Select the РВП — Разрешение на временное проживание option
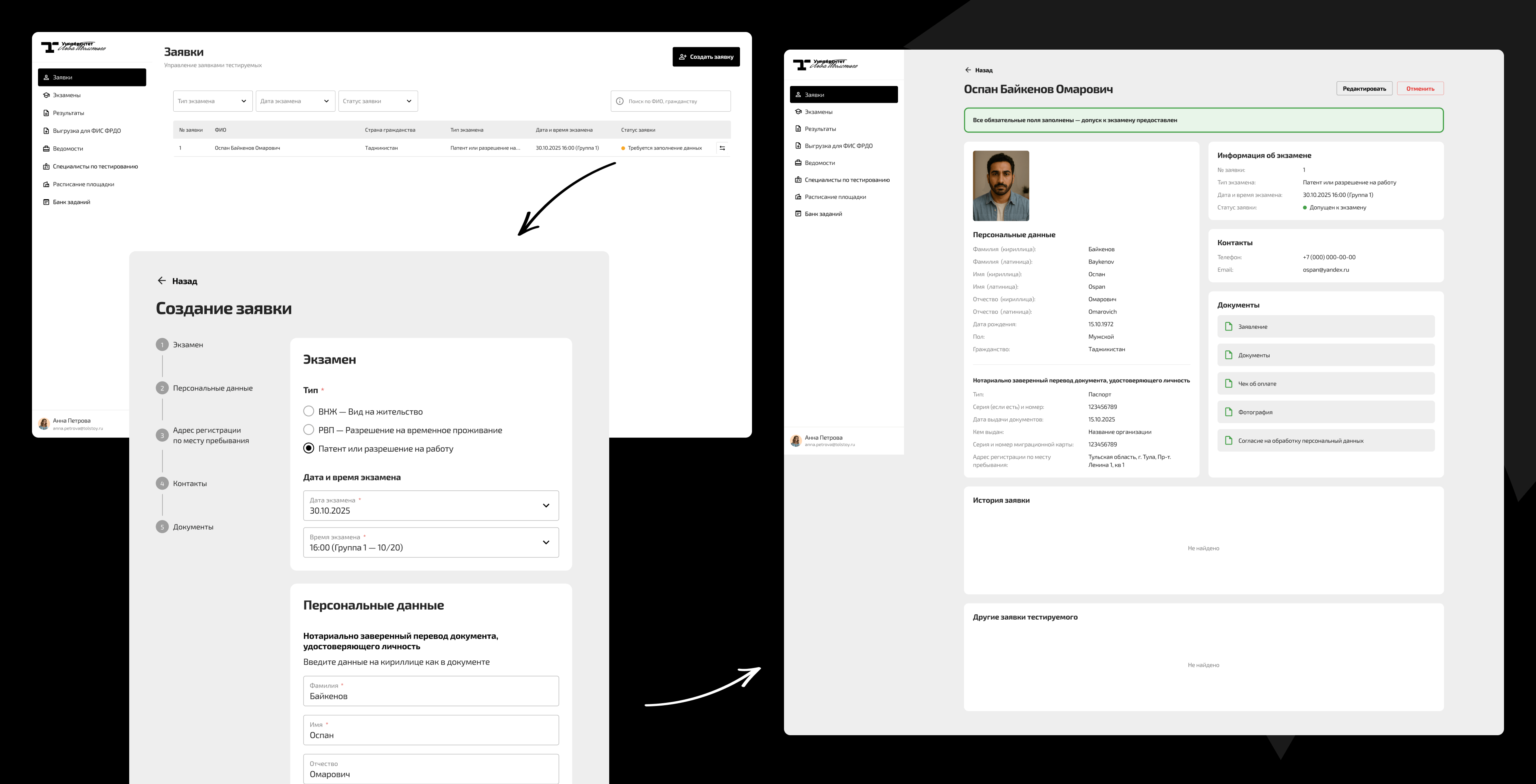 [308, 430]
